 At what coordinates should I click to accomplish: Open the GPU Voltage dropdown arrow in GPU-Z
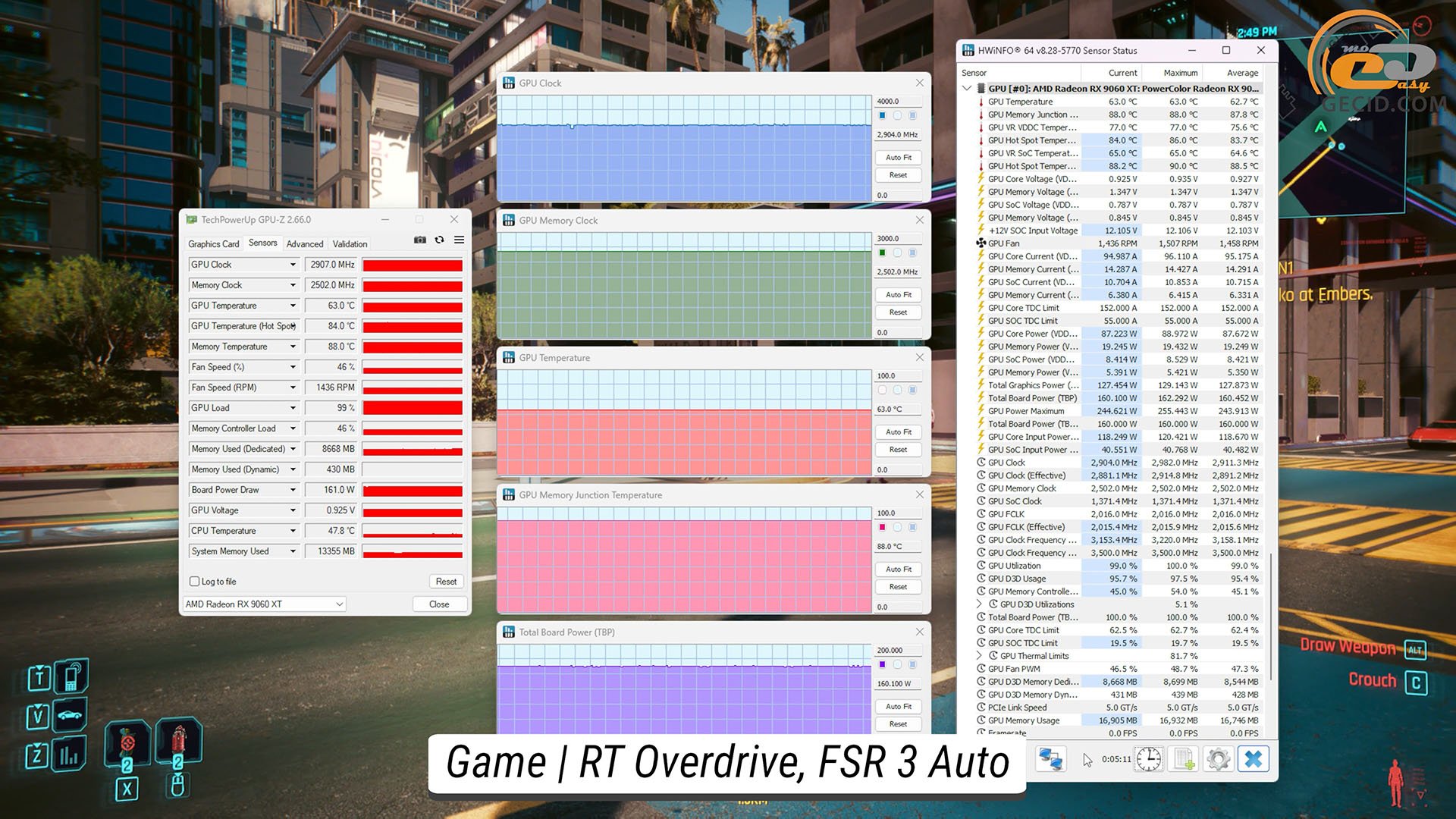[293, 510]
